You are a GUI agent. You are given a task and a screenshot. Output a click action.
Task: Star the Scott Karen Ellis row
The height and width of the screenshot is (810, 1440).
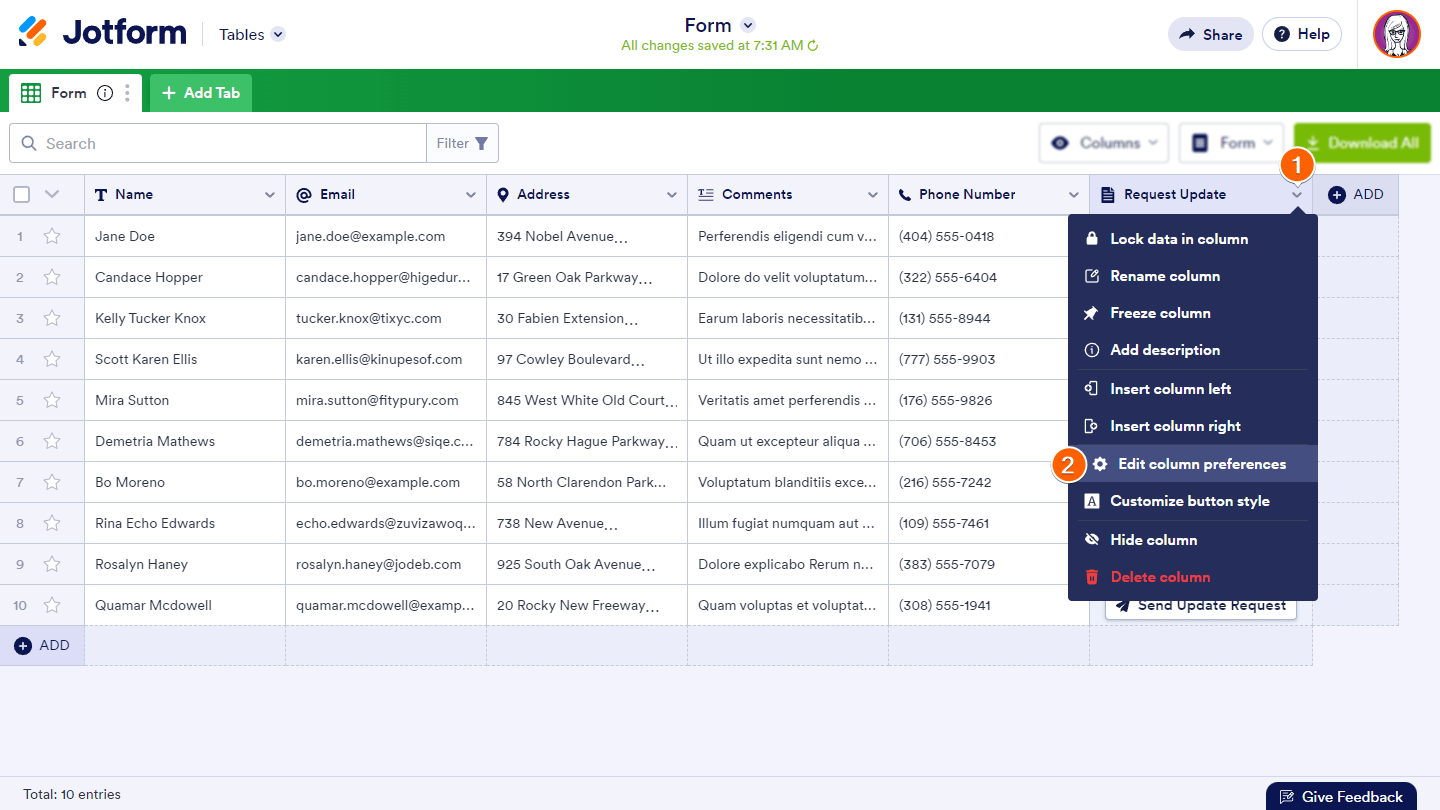52,360
